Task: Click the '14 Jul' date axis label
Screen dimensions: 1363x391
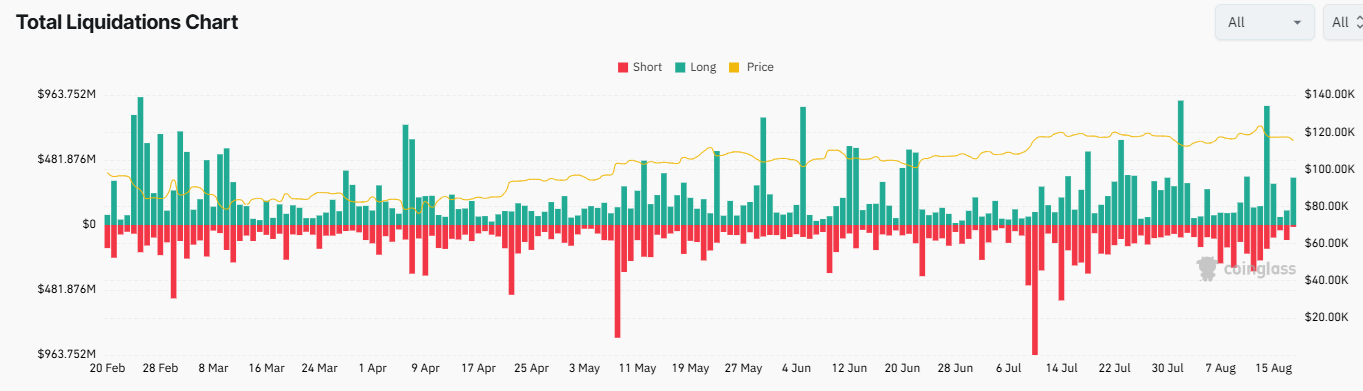Action: 1062,368
